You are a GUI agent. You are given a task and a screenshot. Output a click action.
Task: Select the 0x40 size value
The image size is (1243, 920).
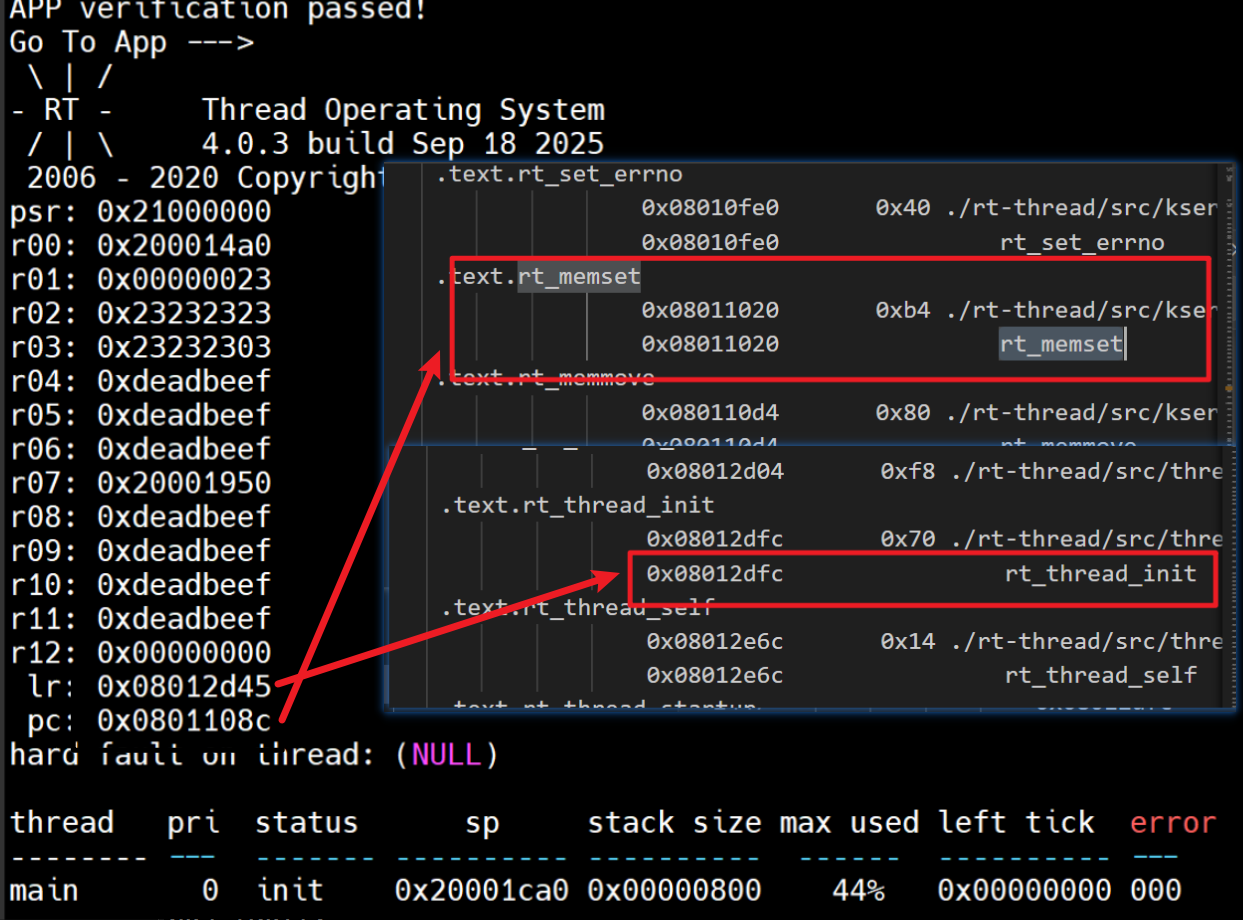[x=903, y=208]
